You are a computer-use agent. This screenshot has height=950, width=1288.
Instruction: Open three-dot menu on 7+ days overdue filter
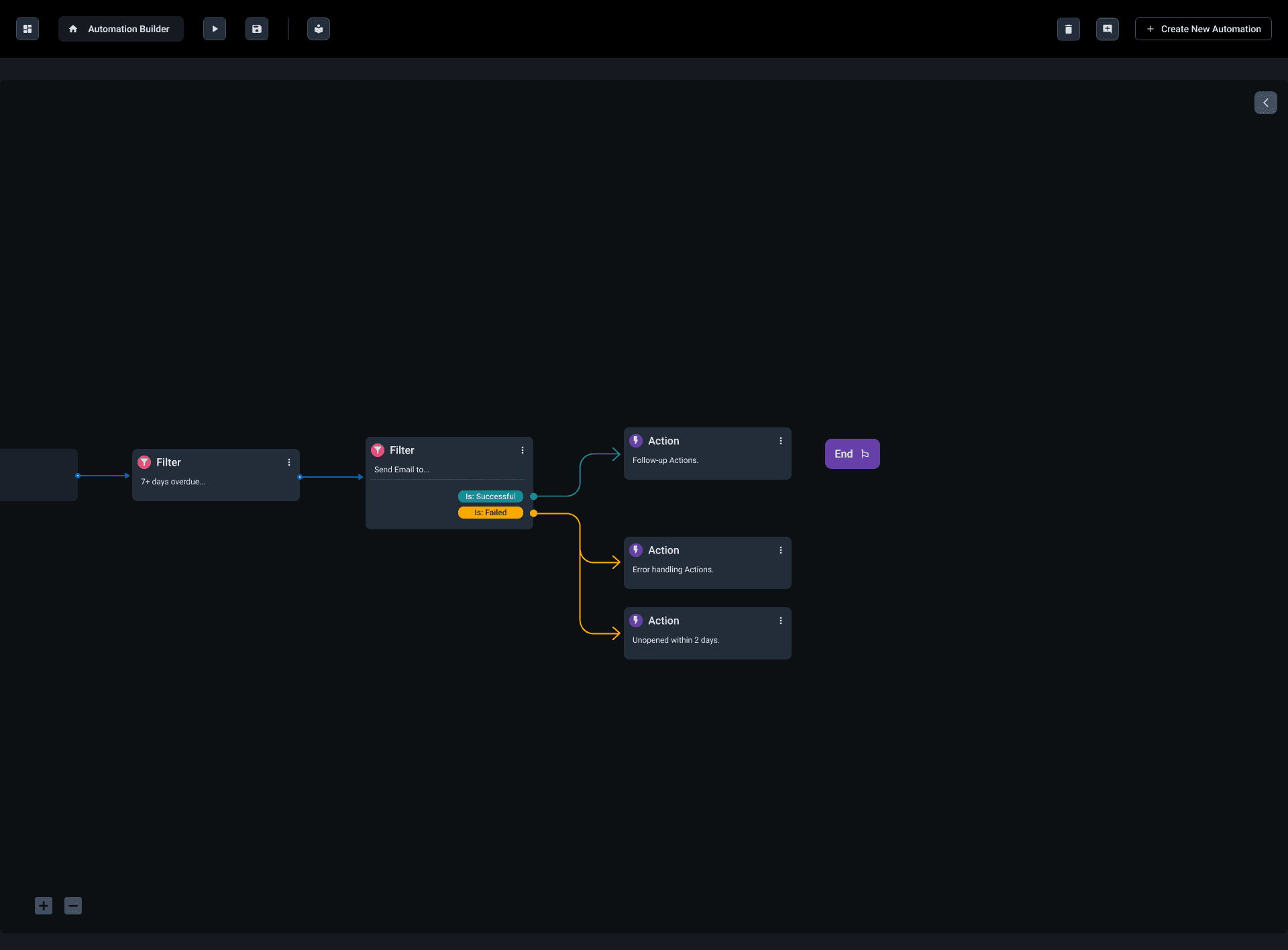point(289,462)
